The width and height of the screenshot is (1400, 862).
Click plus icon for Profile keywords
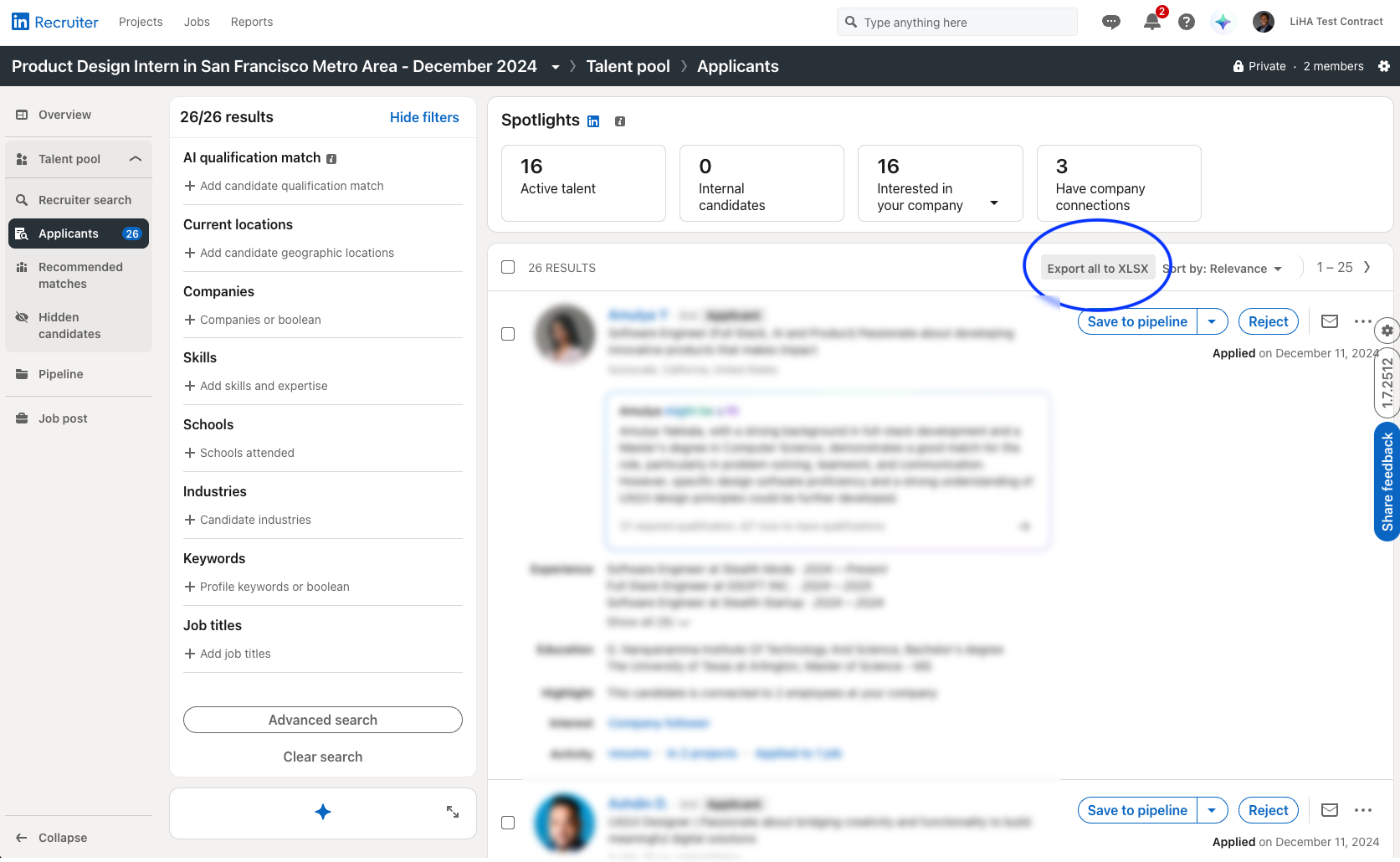(x=190, y=587)
